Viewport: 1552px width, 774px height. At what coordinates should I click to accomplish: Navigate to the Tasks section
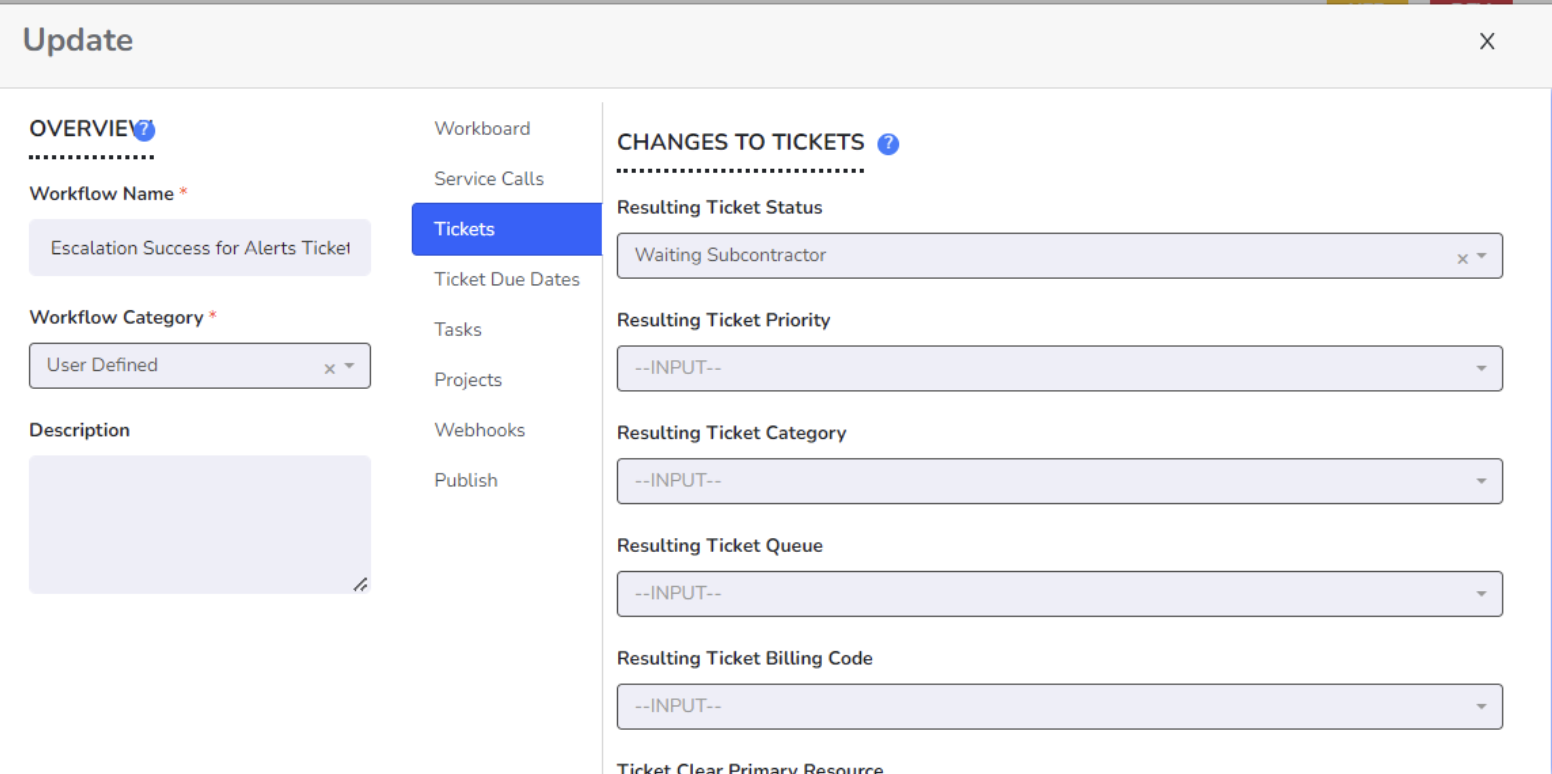[458, 330]
